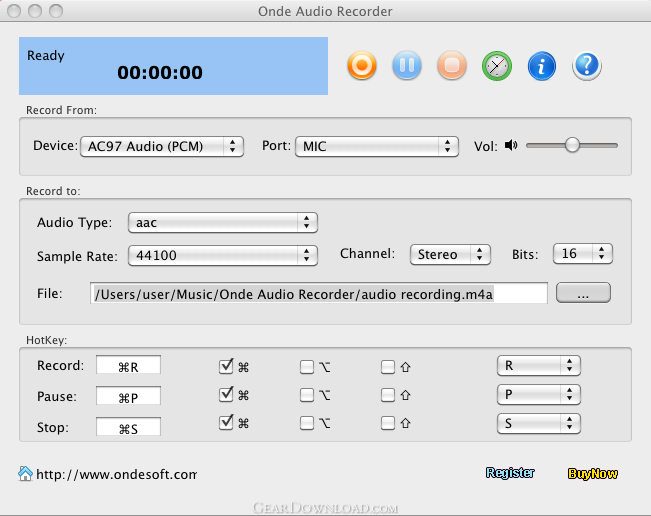Viewport: 651px width, 516px height.
Task: Open Record key dropdown showing R
Action: (x=538, y=366)
